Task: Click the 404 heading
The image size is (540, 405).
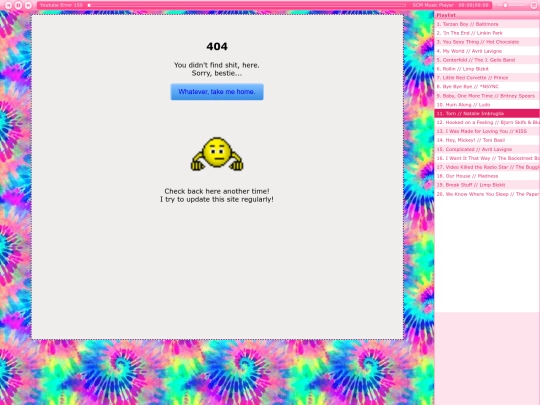Action: (x=217, y=46)
